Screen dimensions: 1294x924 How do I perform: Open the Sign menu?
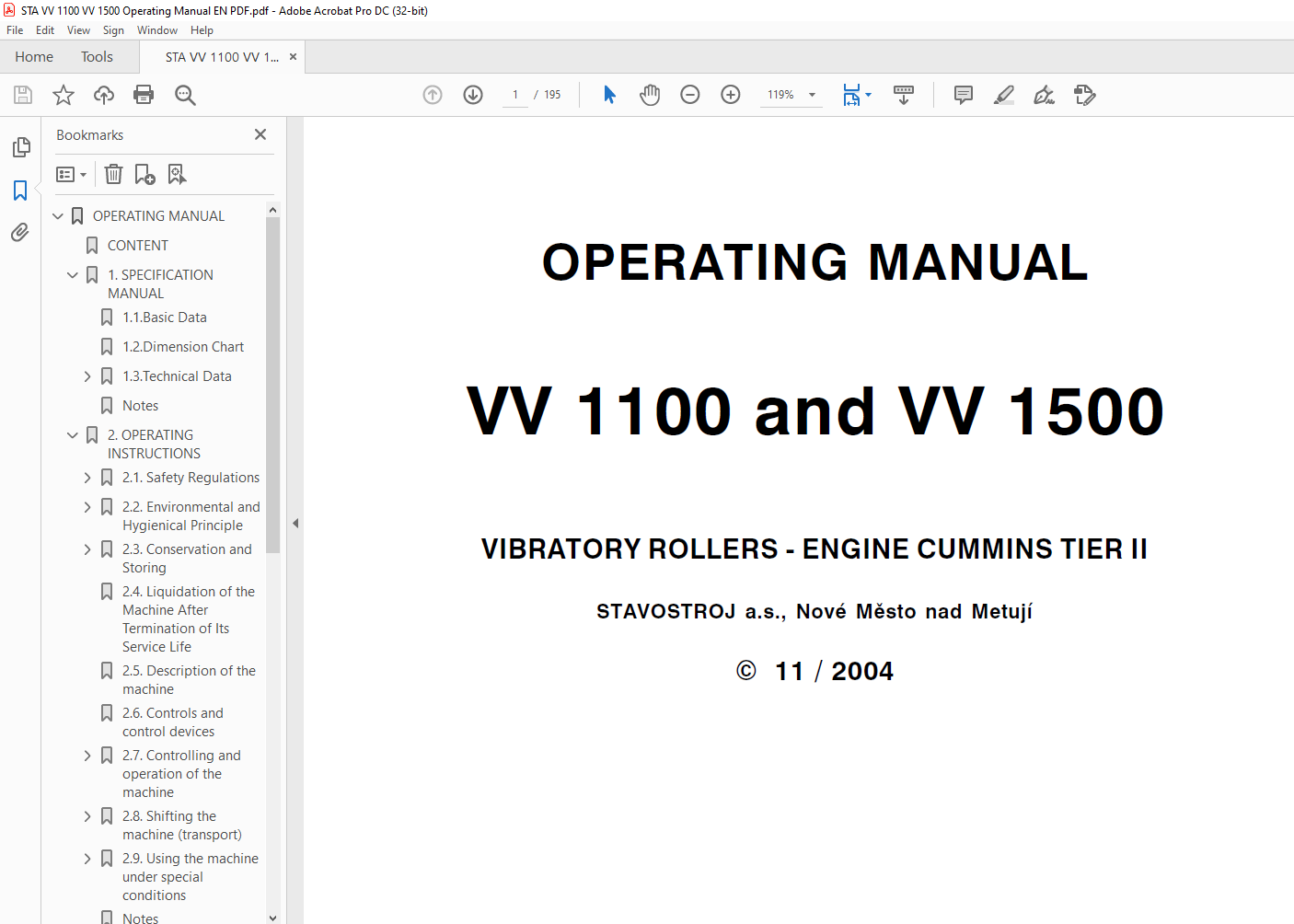coord(113,30)
